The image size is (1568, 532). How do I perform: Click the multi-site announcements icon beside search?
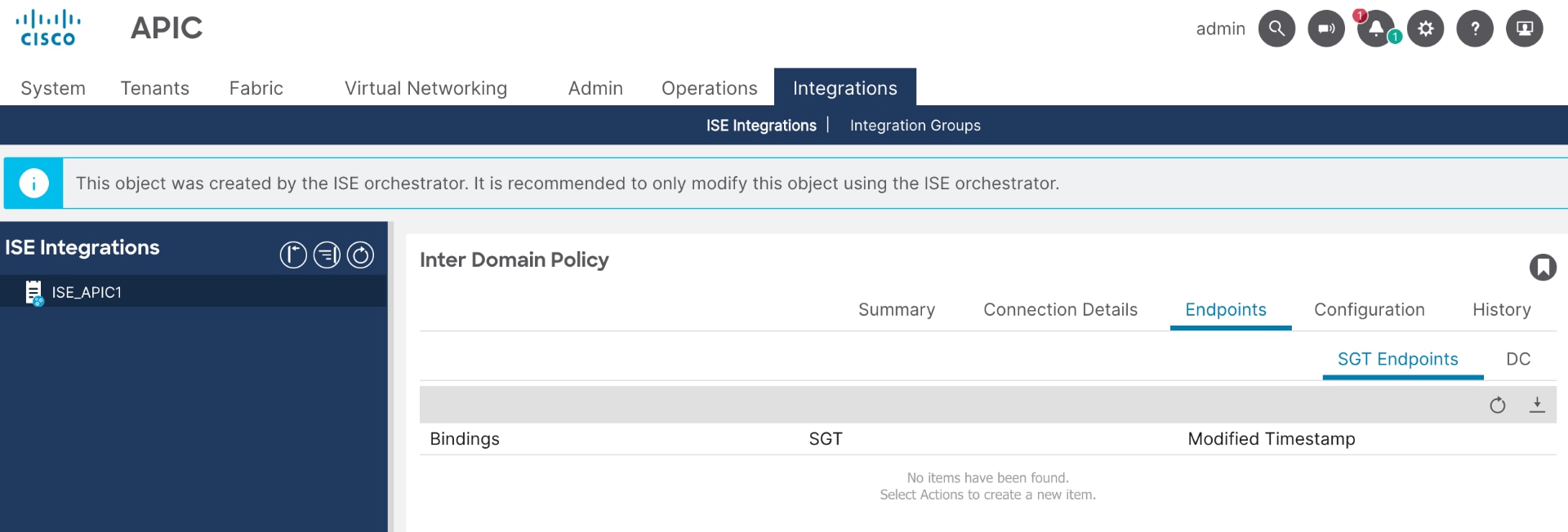1326,29
